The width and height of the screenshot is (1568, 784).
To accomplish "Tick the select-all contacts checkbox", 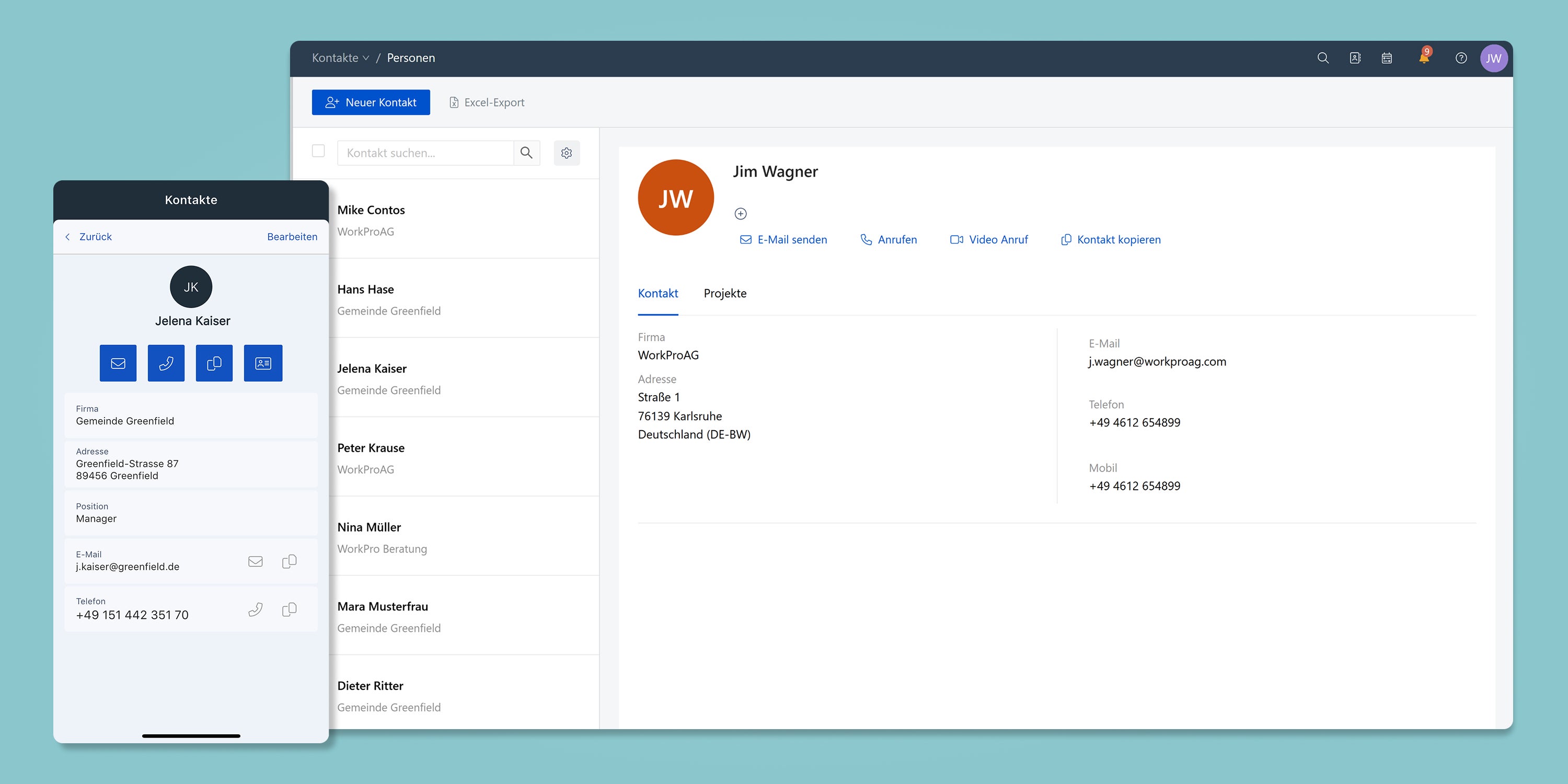I will pos(318,151).
